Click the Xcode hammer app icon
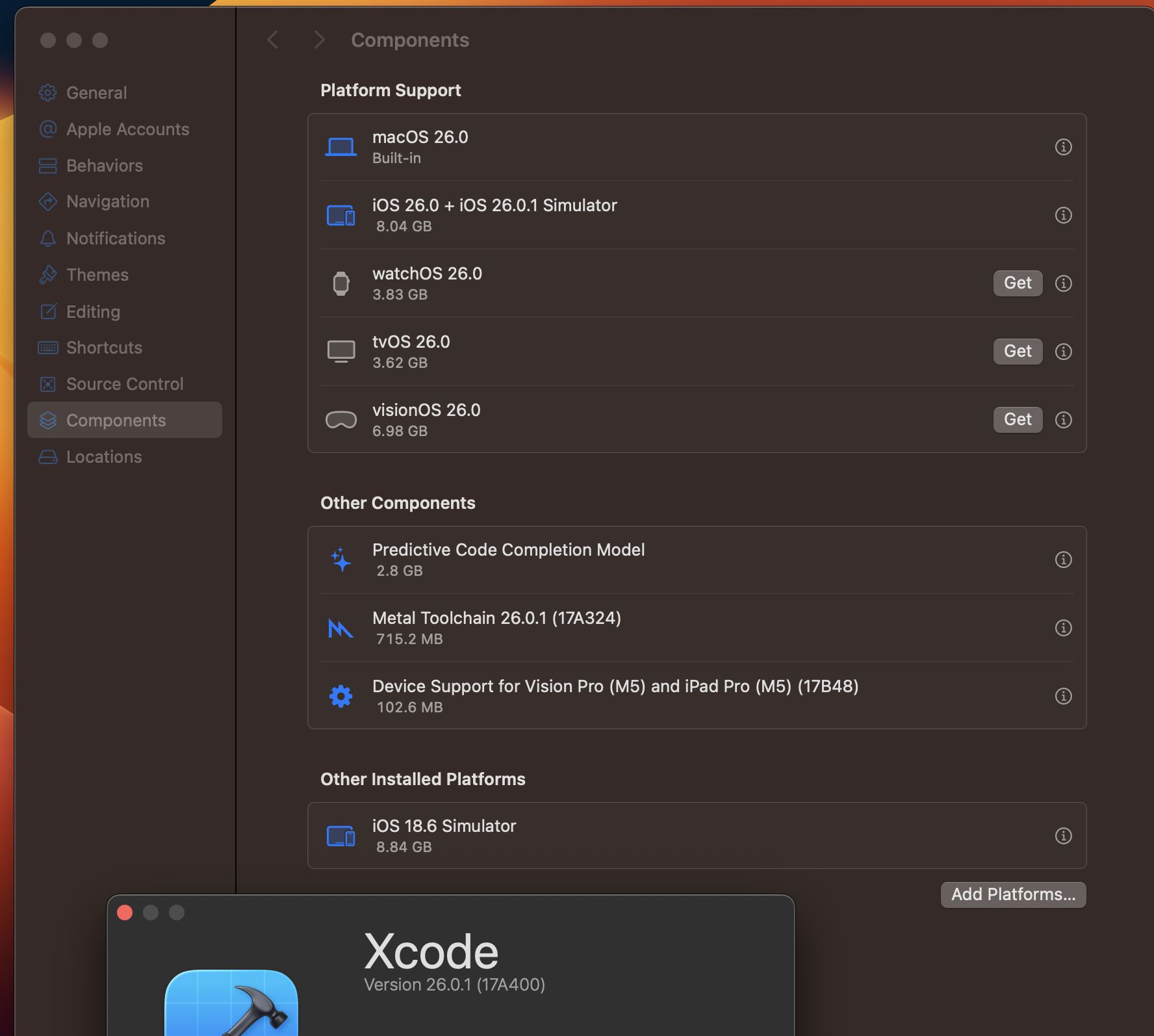The height and width of the screenshot is (1036, 1154). (231, 1004)
